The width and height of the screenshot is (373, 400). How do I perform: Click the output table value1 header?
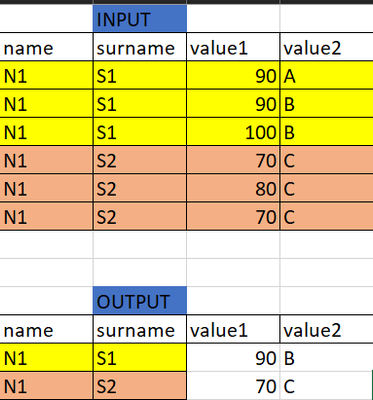[x=233, y=329]
